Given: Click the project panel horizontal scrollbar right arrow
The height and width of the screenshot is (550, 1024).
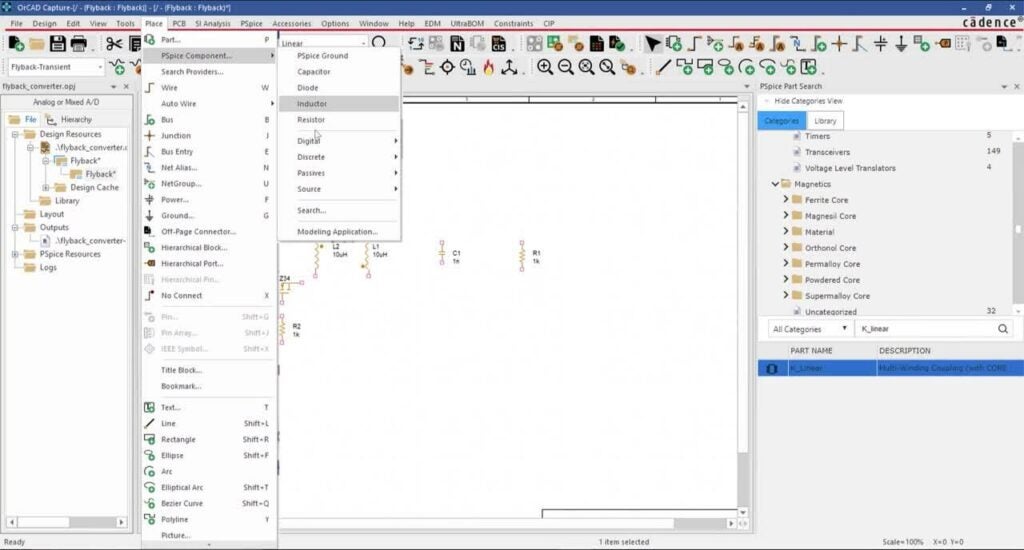Looking at the screenshot, I should [121, 522].
